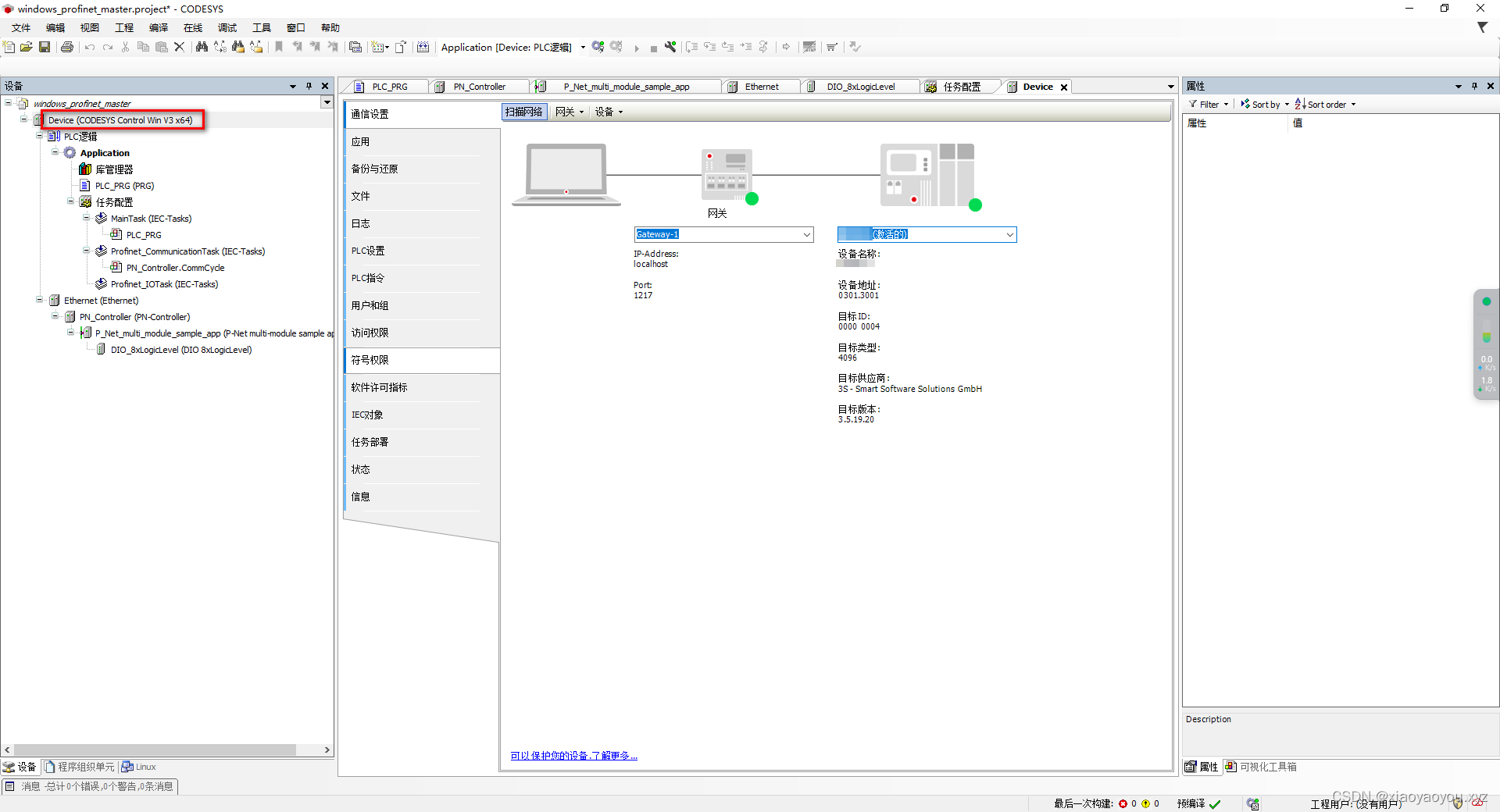This screenshot has width=1500, height=812.
Task: Click the 扫描网络 button
Action: point(524,112)
